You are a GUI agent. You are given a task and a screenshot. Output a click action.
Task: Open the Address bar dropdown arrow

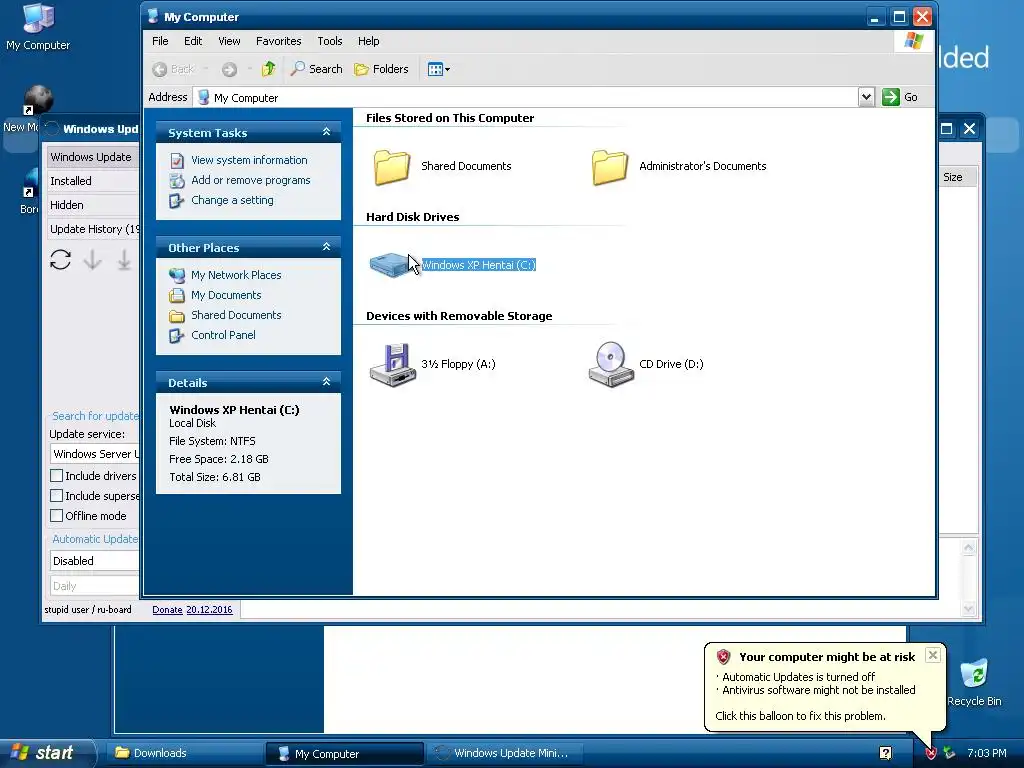coord(866,97)
